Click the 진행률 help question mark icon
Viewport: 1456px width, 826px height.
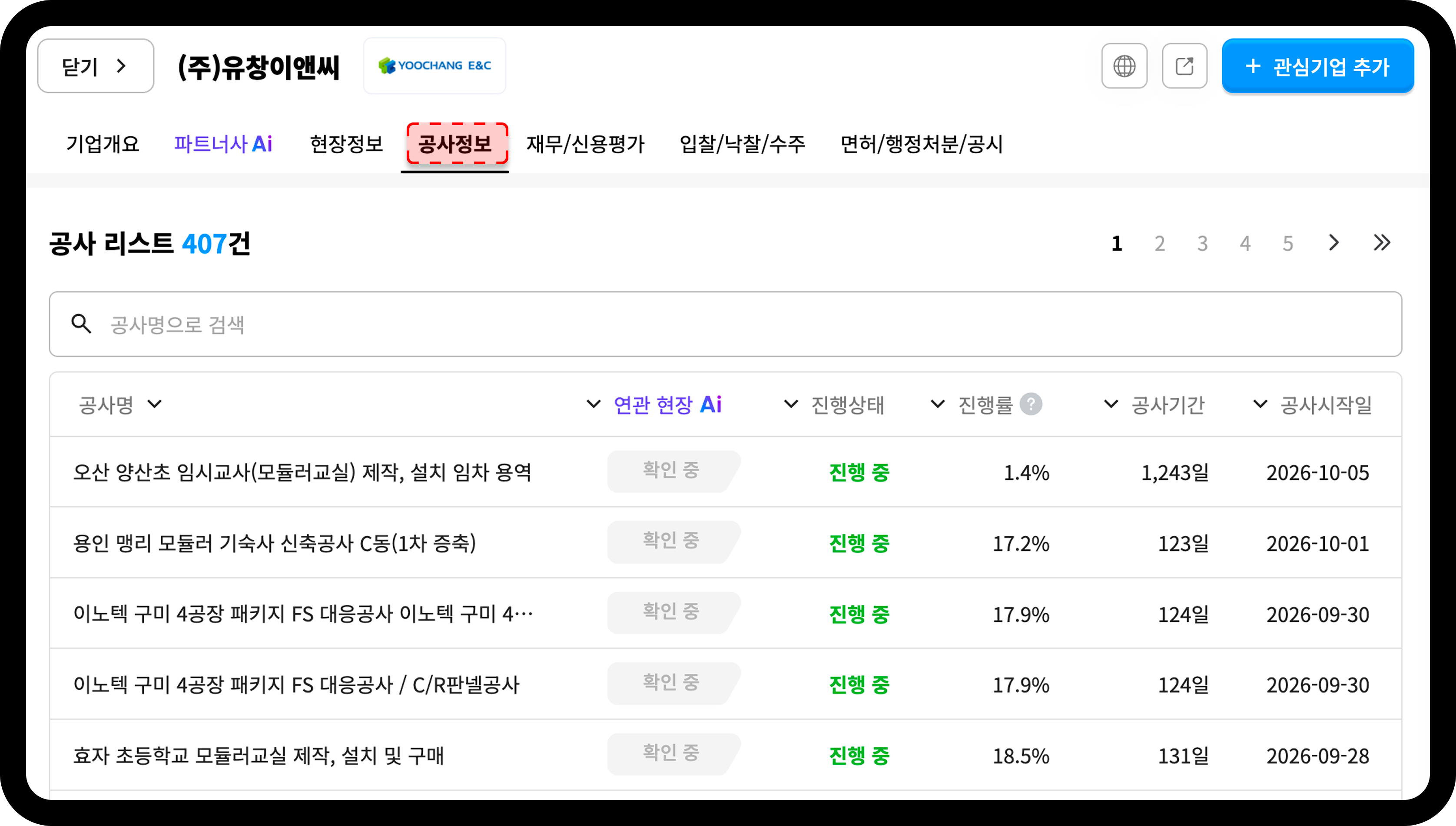1031,404
